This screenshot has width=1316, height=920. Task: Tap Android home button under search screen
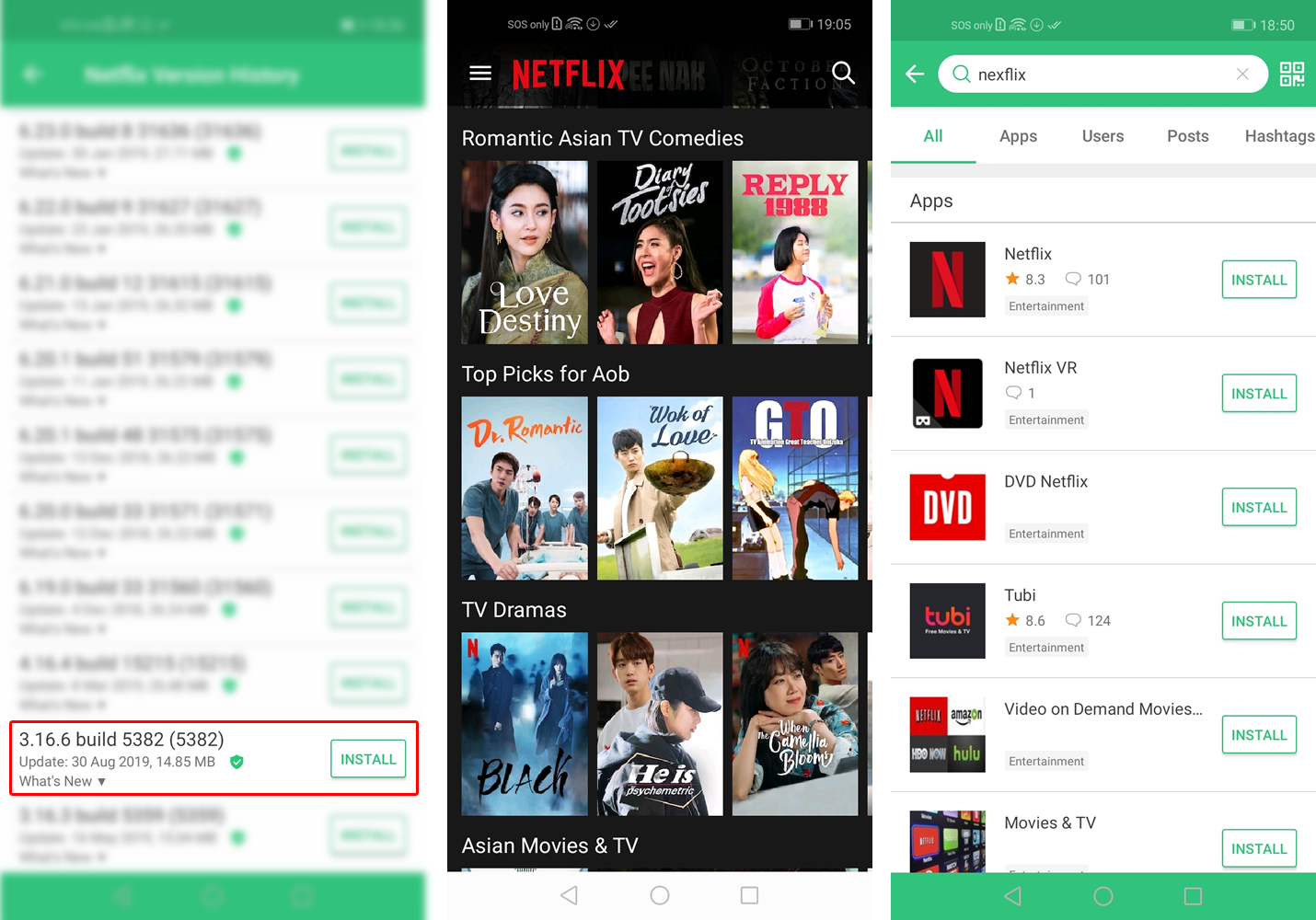coord(1103,896)
